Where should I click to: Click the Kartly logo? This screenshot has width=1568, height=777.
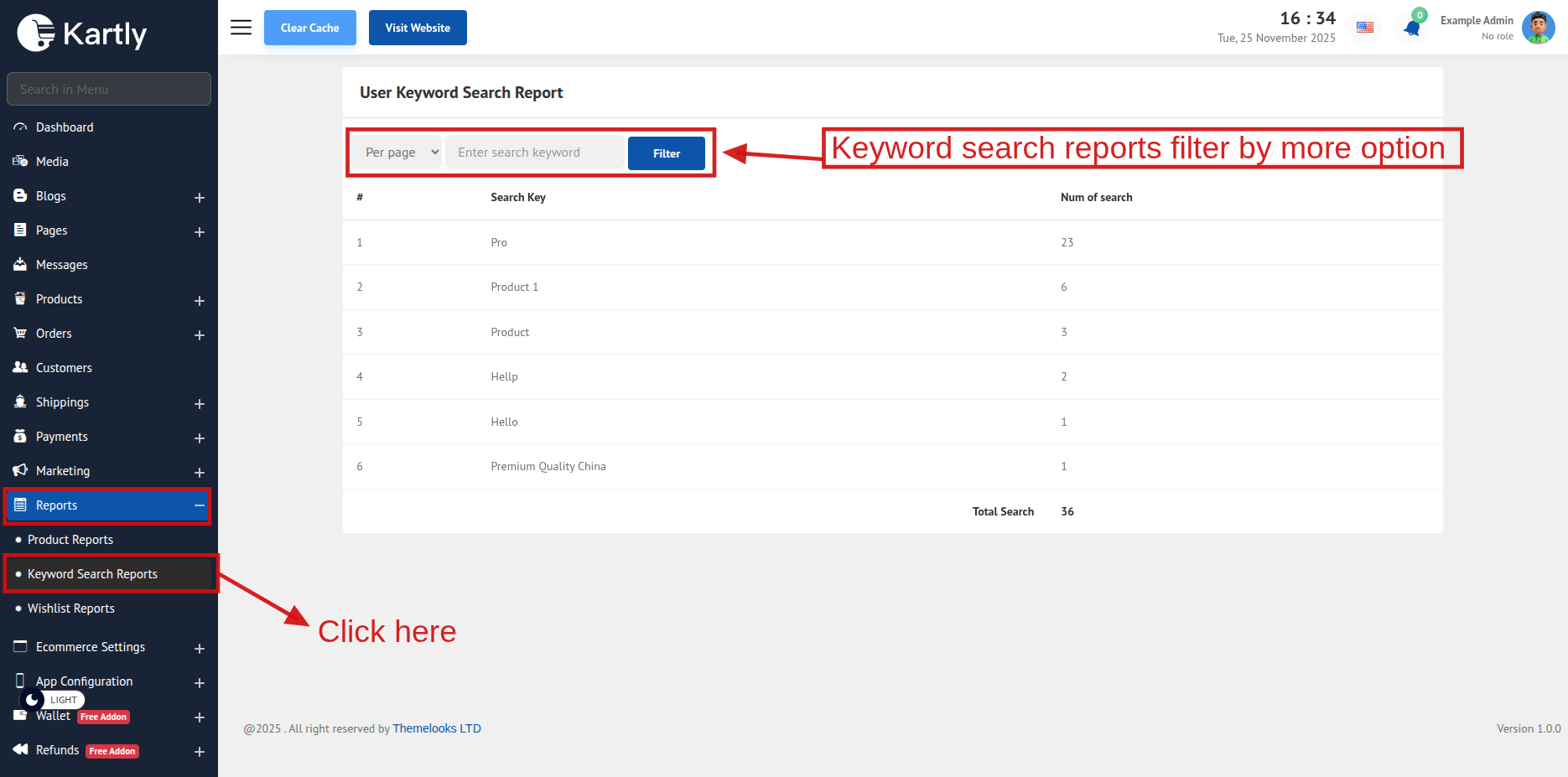[x=82, y=34]
